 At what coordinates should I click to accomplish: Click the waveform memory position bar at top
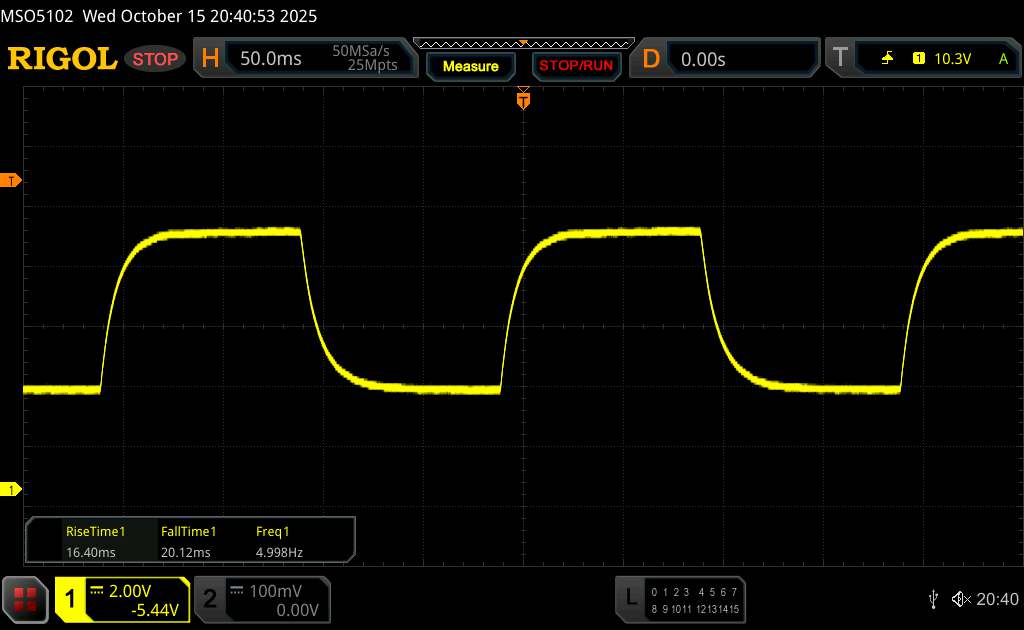(522, 43)
